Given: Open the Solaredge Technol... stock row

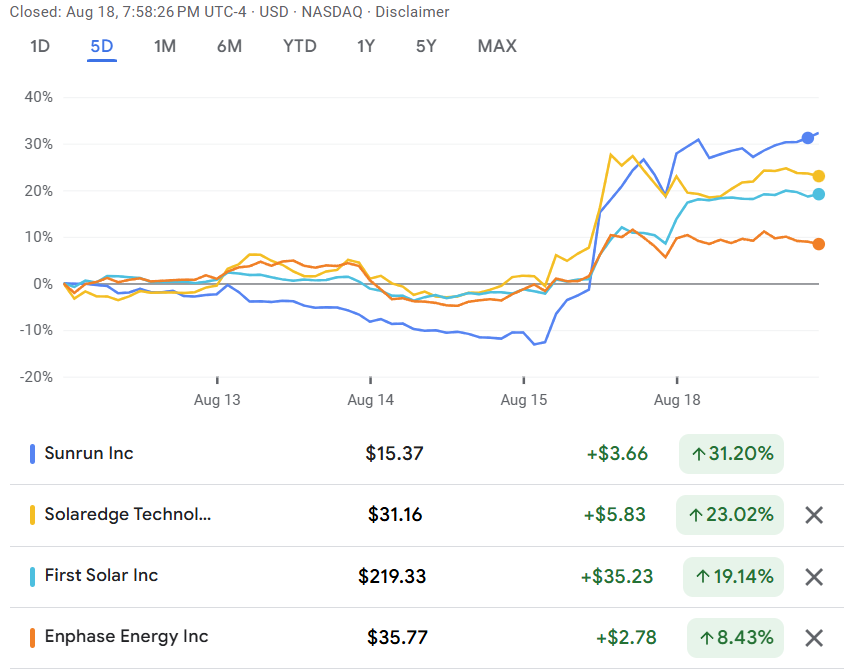Looking at the screenshot, I should coord(427,515).
